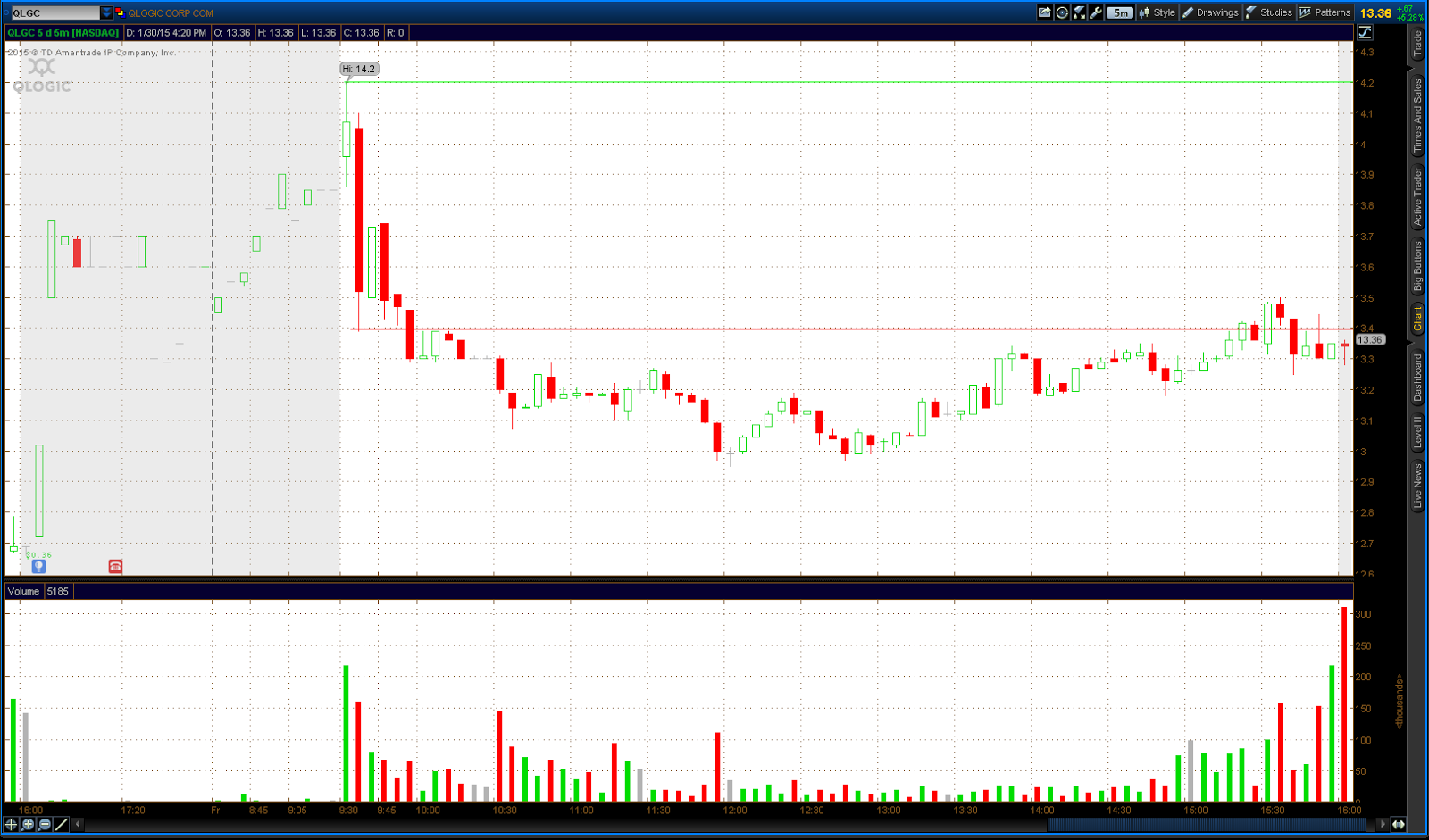
Task: Click the expand arrows icon beside the time scrollbar
Action: coord(1399,824)
